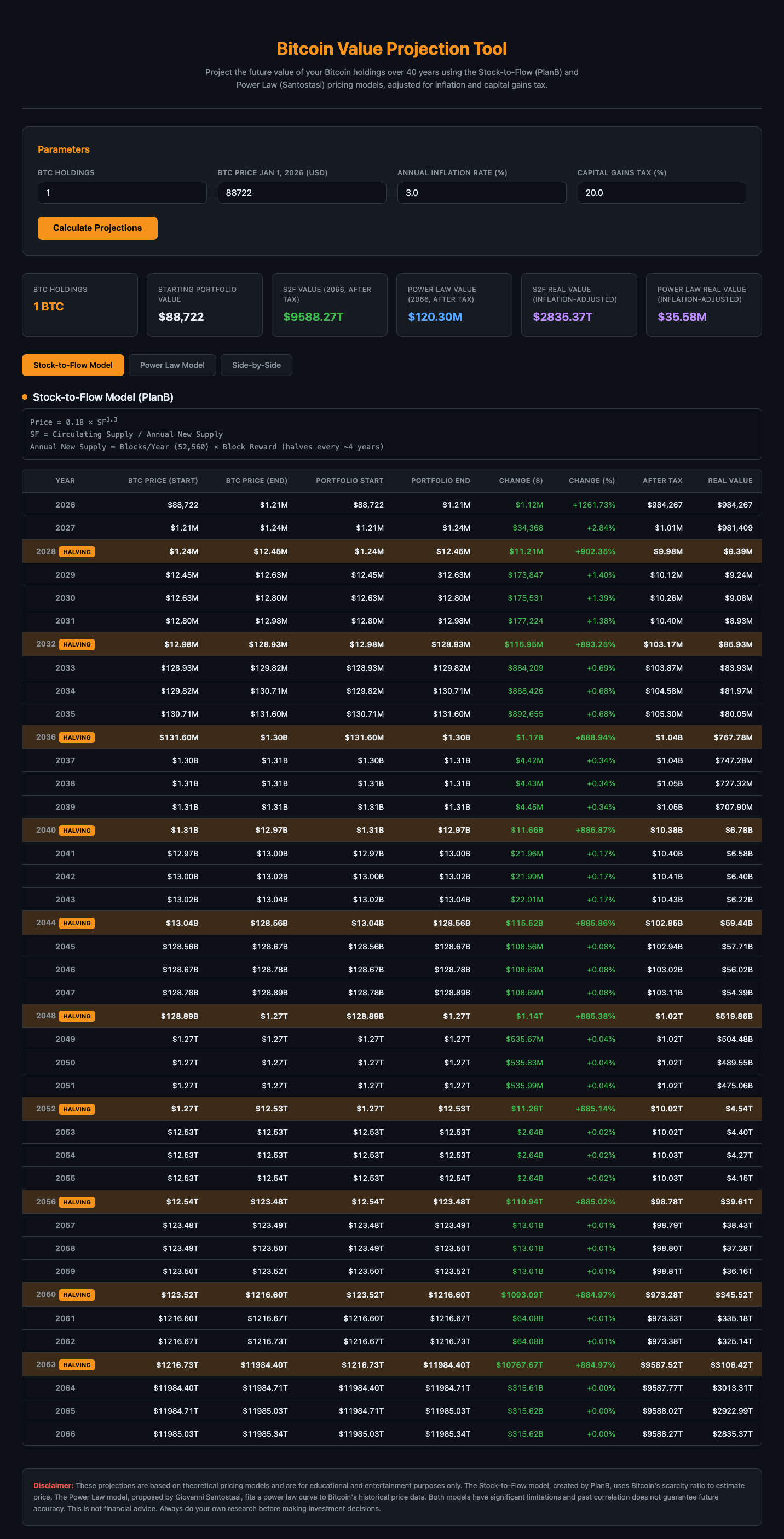Screen dimensions: 784x1539
Task: Open the Side-by-Side comparison tab
Action: [x=256, y=365]
